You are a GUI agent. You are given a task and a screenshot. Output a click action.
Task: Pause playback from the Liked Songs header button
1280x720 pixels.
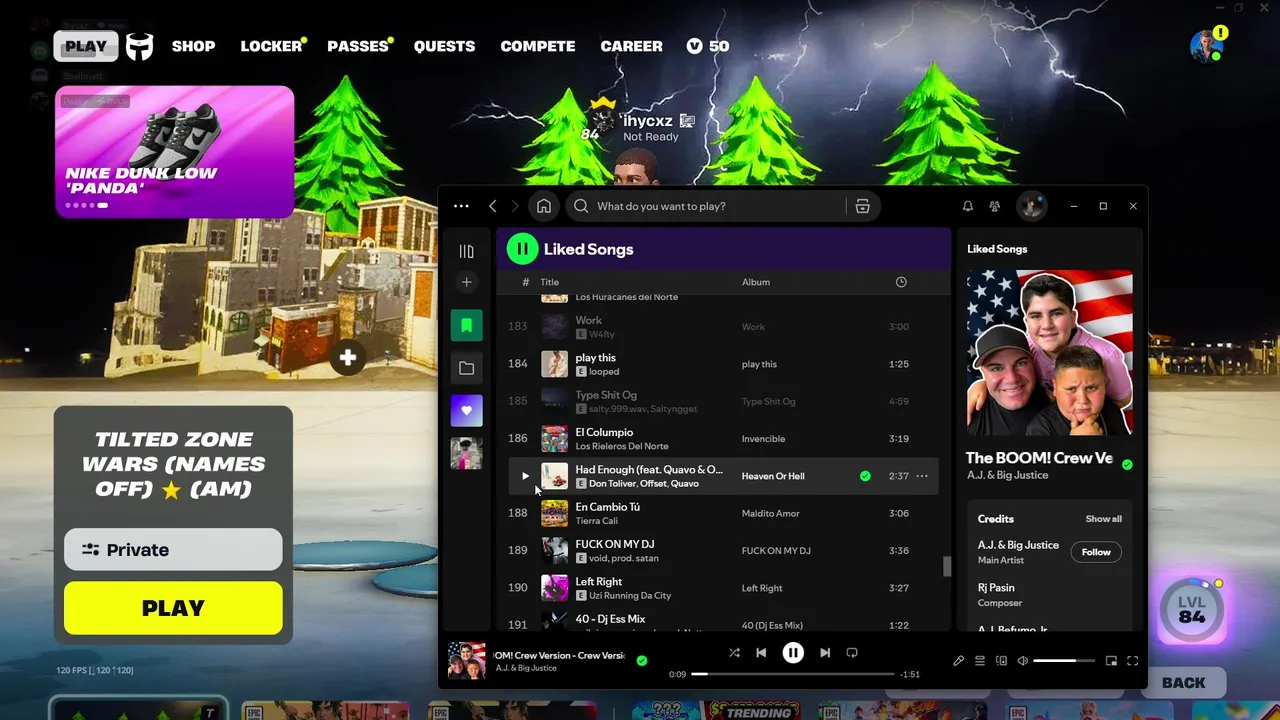click(x=522, y=249)
